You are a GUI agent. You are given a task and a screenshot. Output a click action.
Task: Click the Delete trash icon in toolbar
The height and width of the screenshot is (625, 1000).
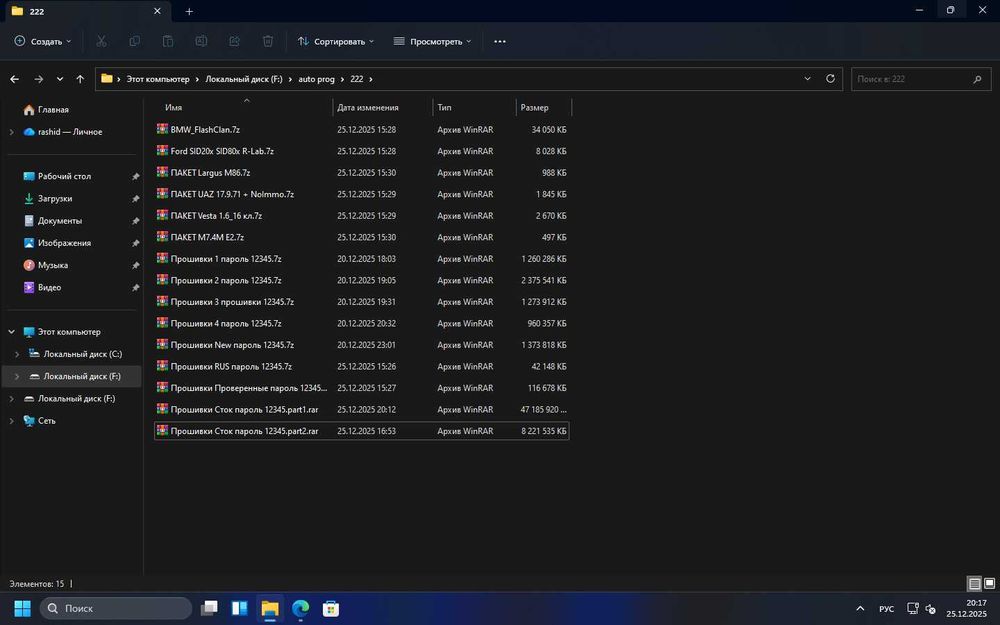(268, 41)
